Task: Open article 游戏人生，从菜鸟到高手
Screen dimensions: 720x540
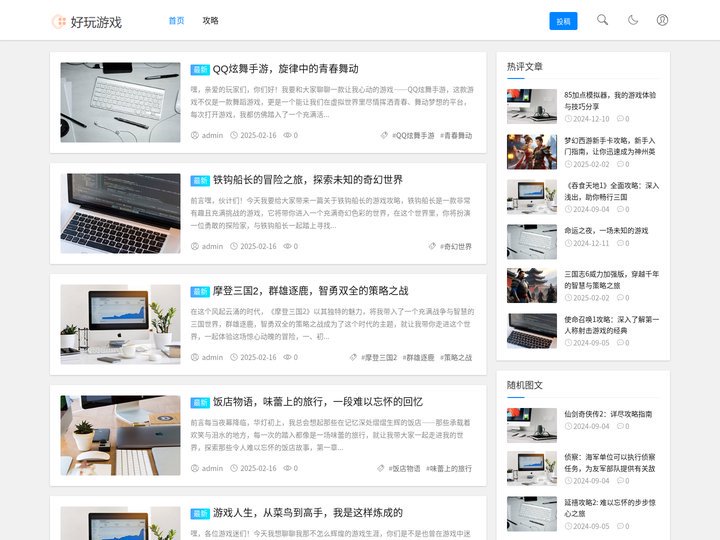Action: [308, 513]
